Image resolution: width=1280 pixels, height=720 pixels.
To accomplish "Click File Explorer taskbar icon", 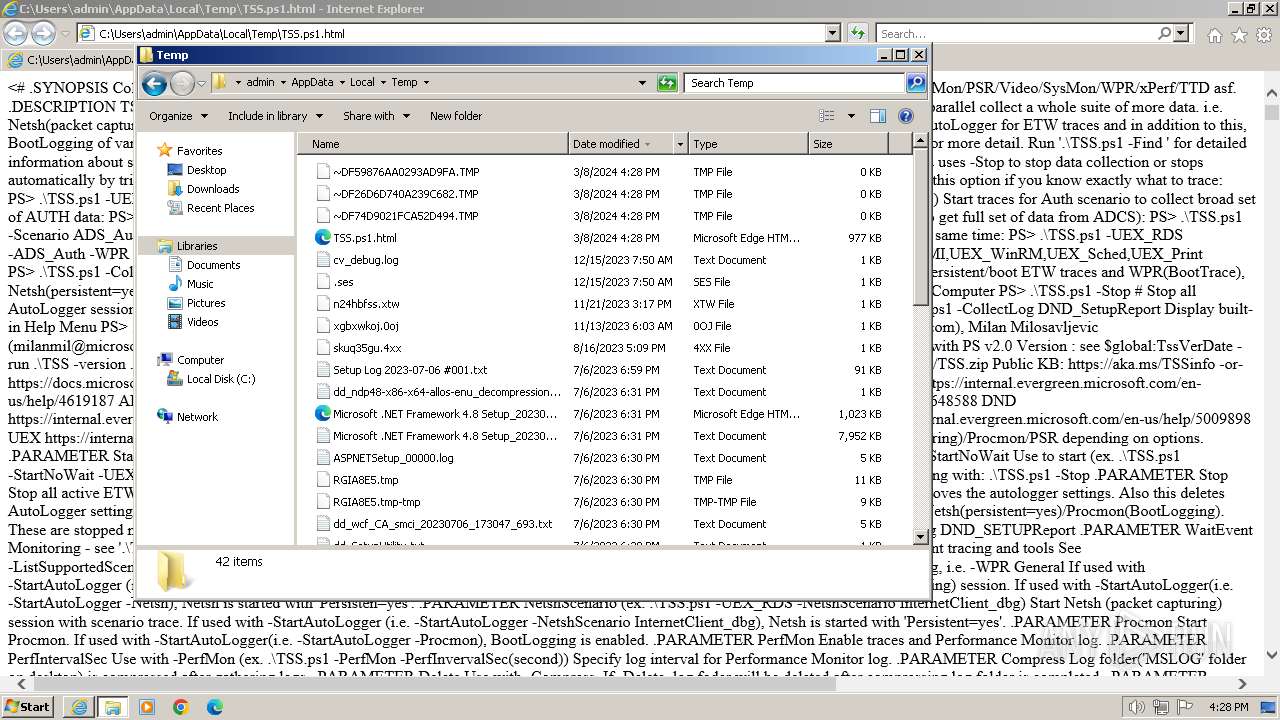I will [x=113, y=707].
